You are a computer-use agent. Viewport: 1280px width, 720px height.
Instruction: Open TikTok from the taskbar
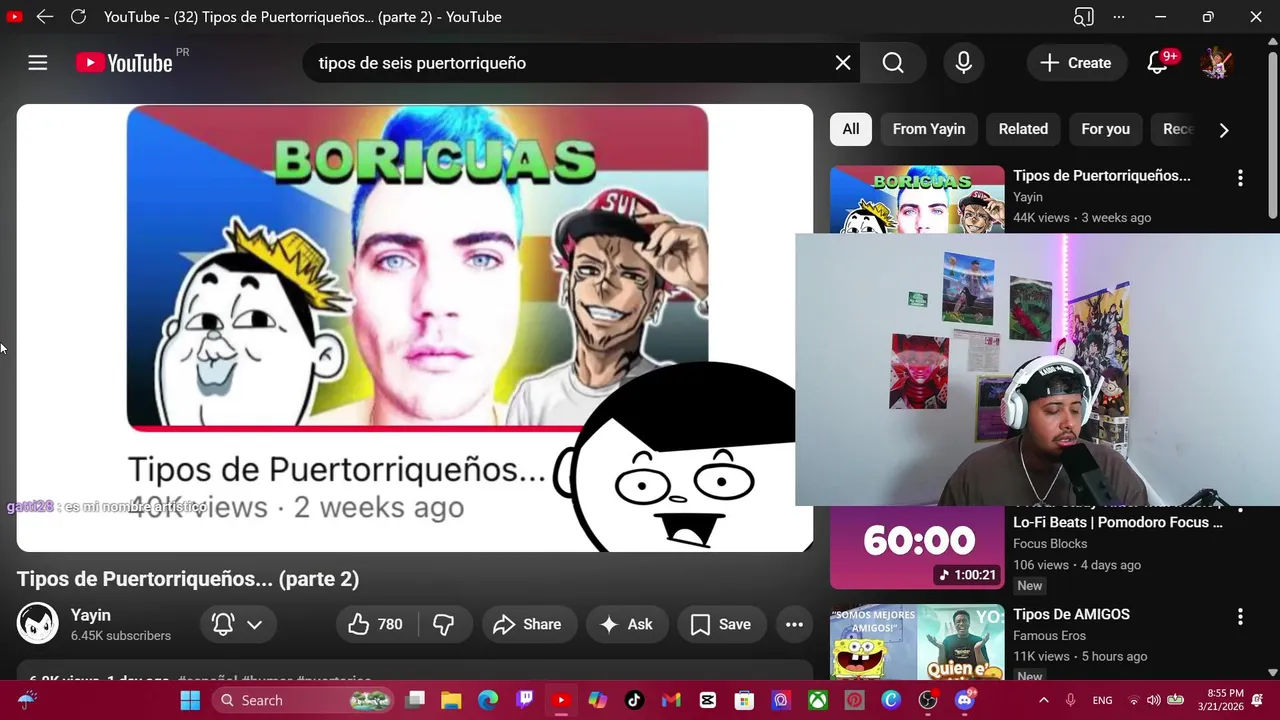[634, 700]
